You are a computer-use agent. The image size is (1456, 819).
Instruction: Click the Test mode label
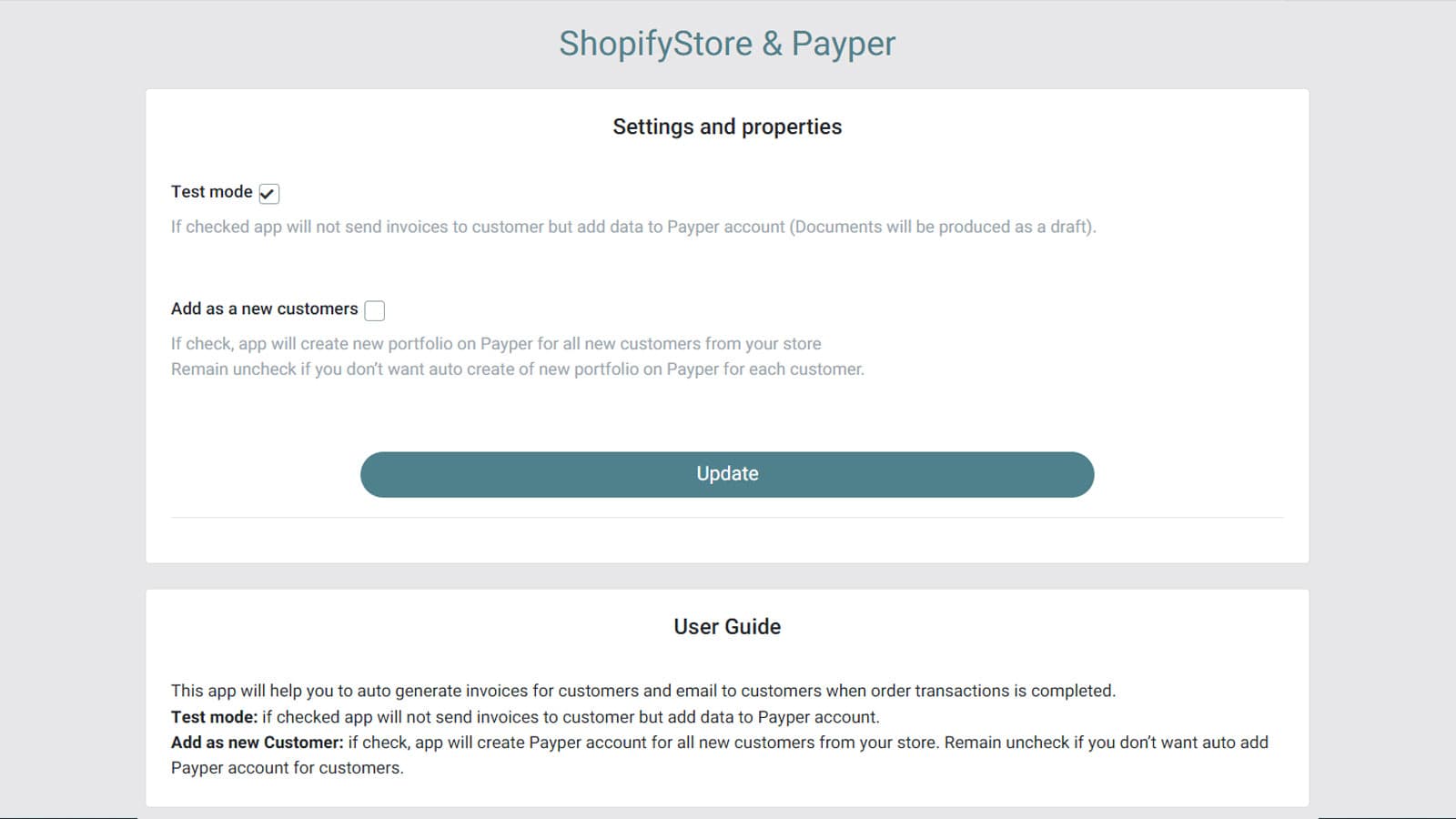tap(211, 192)
